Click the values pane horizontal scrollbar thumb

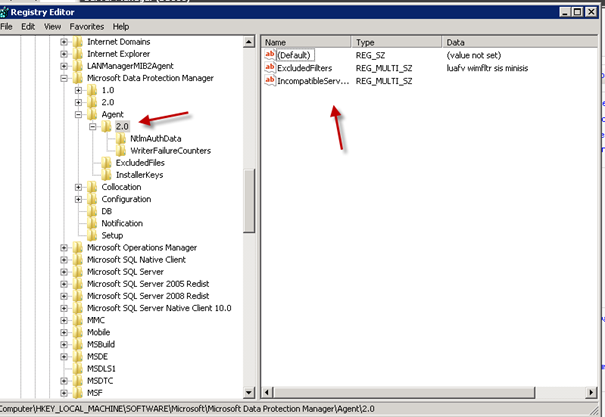[404, 393]
